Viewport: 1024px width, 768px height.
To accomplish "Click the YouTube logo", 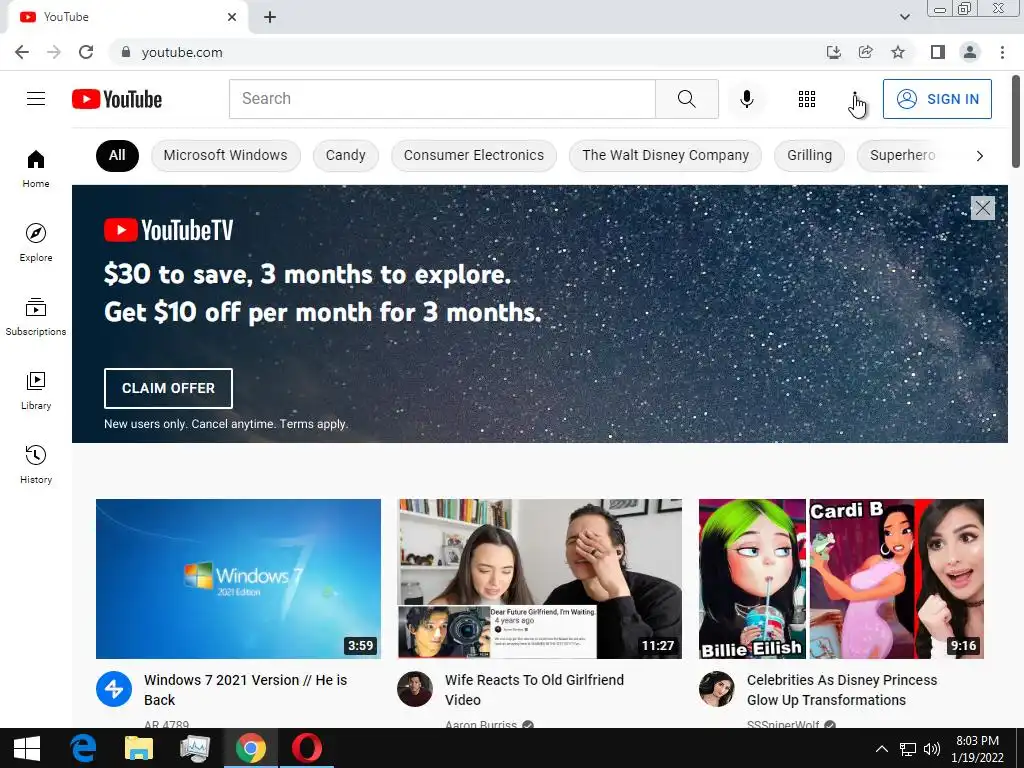I will click(x=117, y=99).
